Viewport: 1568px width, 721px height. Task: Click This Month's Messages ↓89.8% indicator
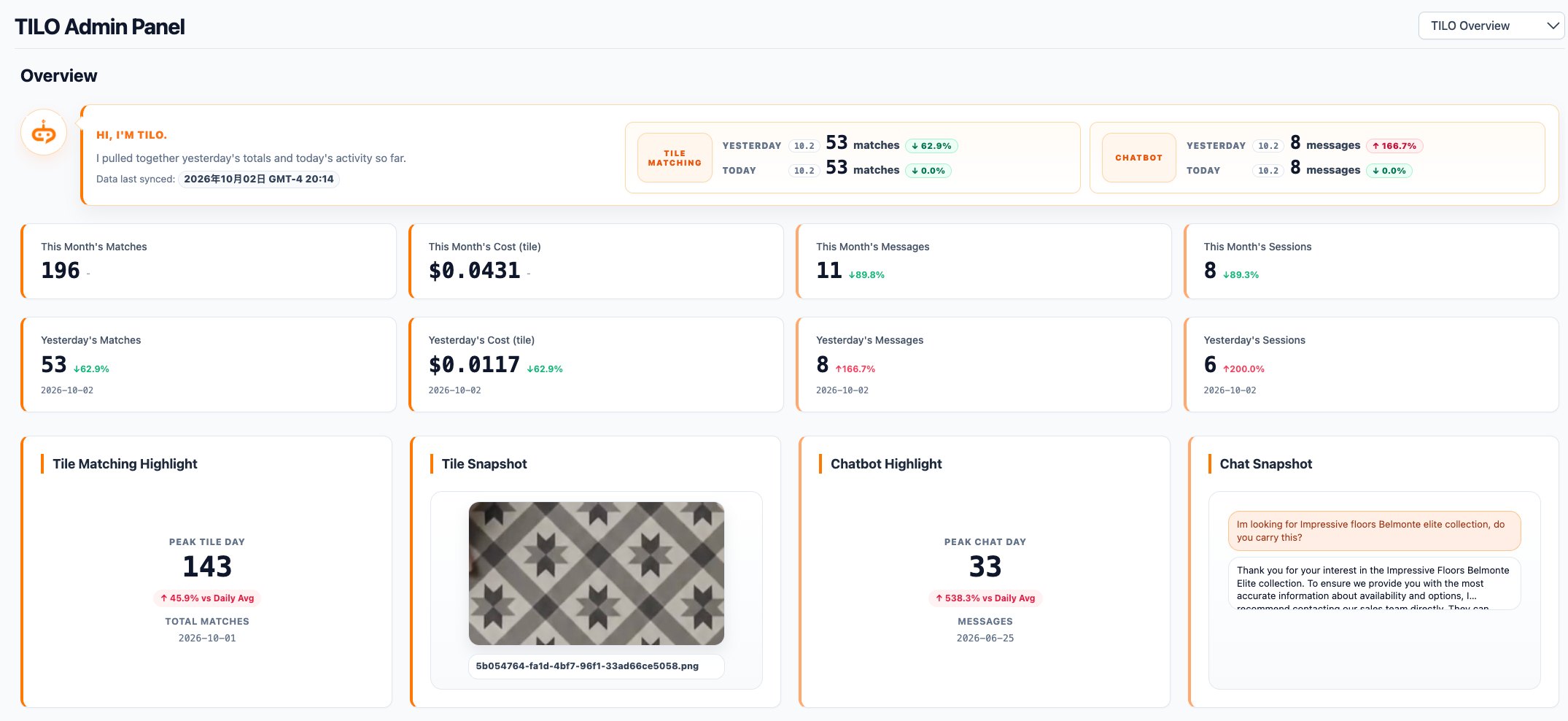point(866,275)
